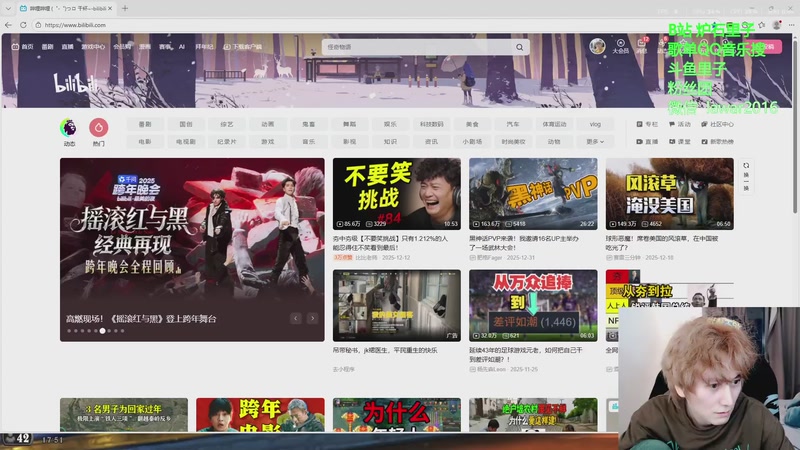The height and width of the screenshot is (450, 800).
Task: Open a new browser tab with plus icon
Action: pyautogui.click(x=124, y=8)
